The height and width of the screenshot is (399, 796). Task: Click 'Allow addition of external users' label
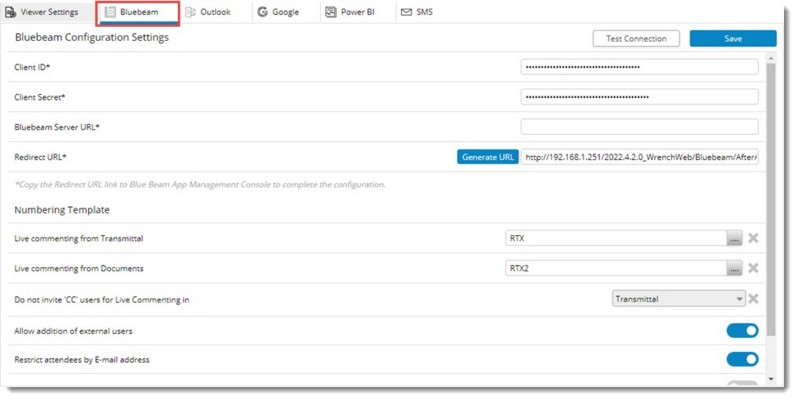(73, 331)
